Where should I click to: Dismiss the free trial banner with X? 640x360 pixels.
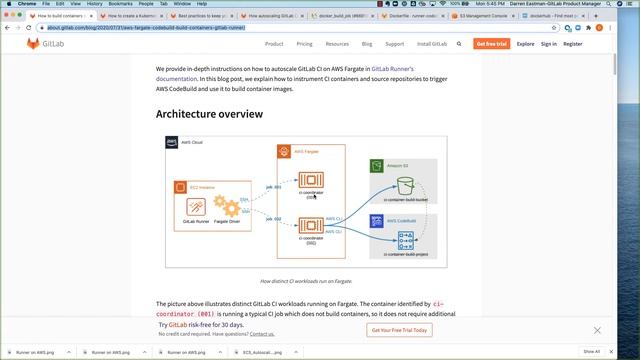(597, 330)
